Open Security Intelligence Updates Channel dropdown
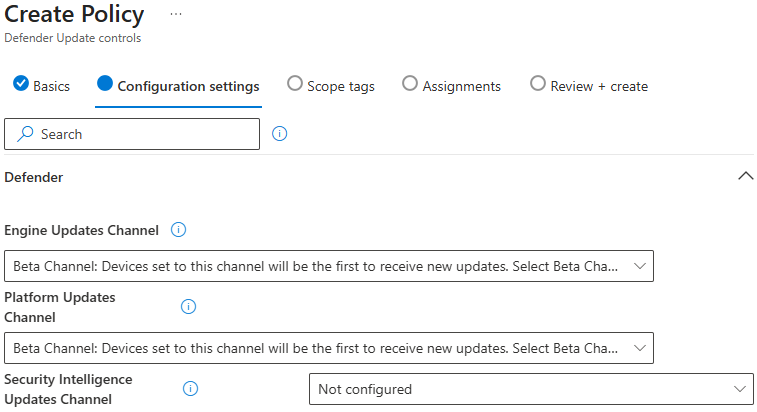The width and height of the screenshot is (757, 412). click(531, 389)
